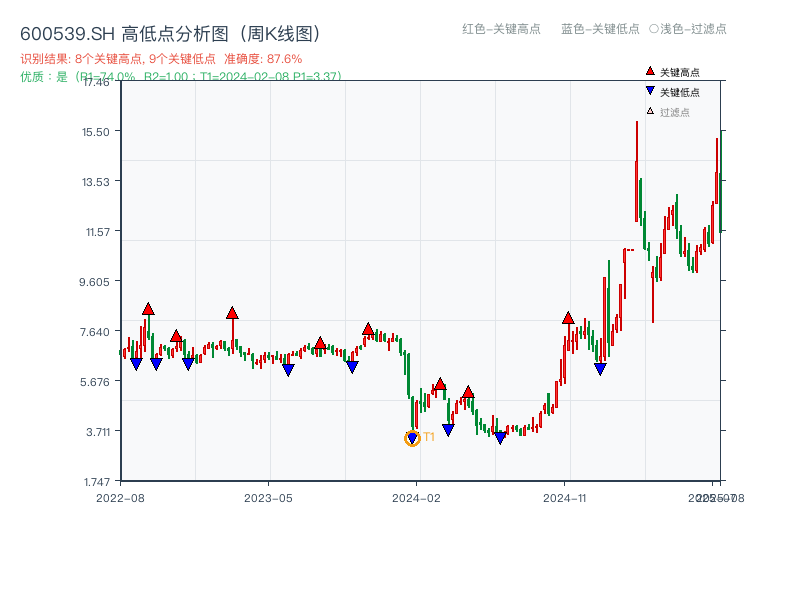Click the 蓝色-关键低点 header label
Viewport: 800px width, 600px height.
(x=600, y=29)
